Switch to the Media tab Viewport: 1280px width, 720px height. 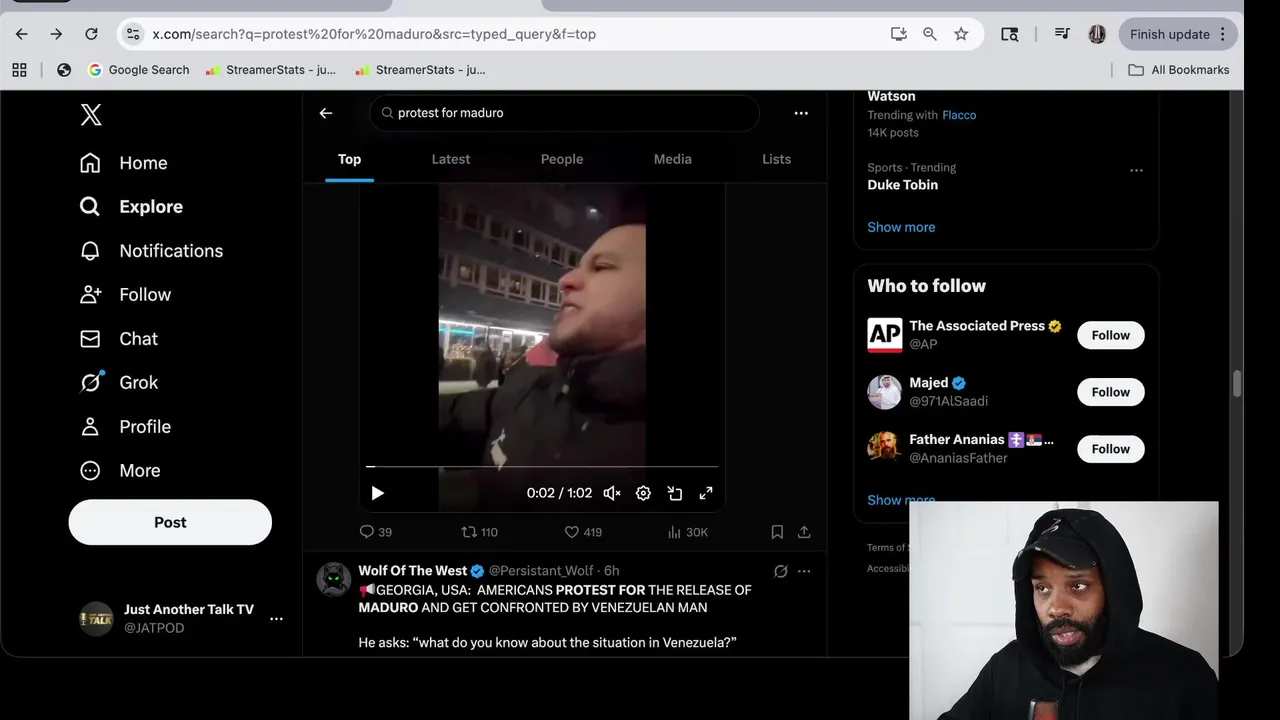[673, 159]
